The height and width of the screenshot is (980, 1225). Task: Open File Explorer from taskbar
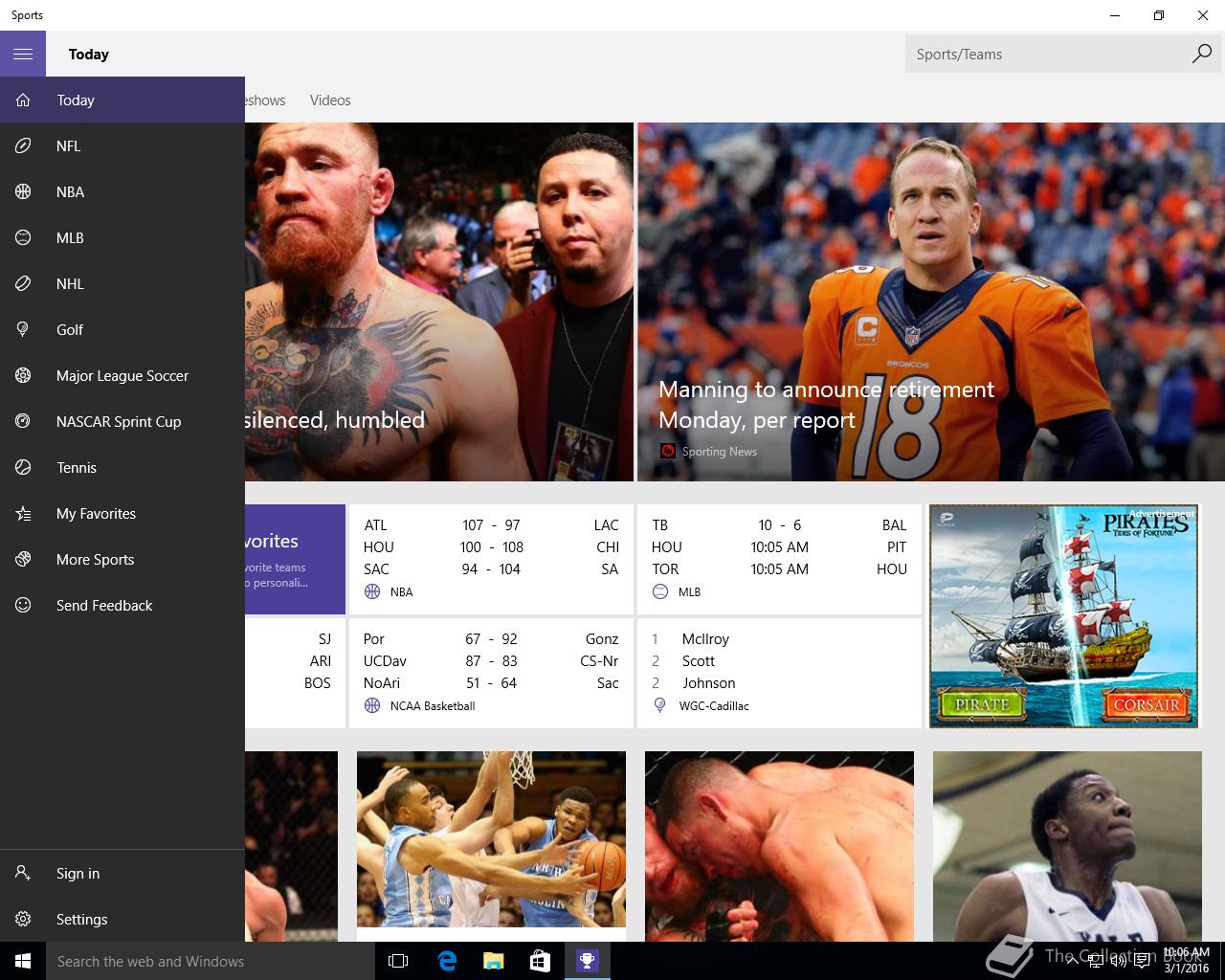point(493,961)
